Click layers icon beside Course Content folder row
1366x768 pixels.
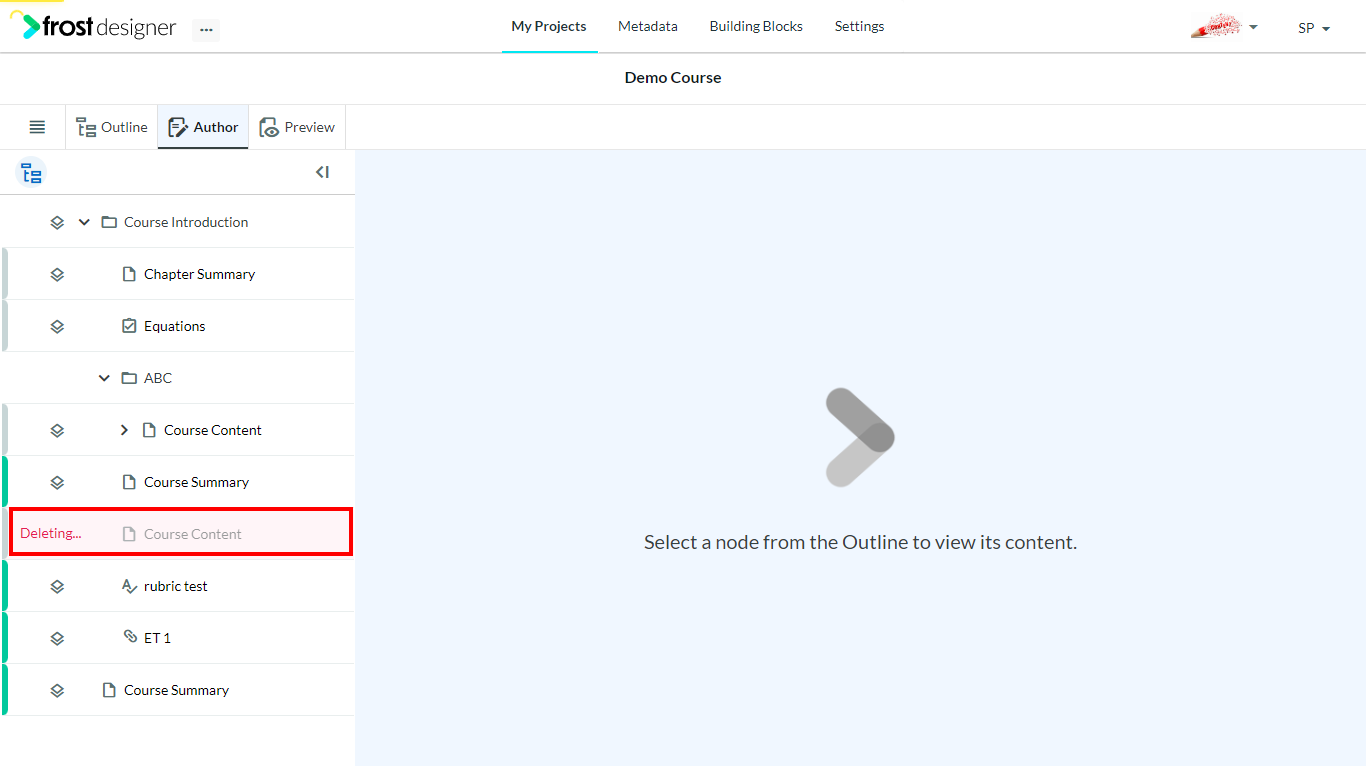point(57,430)
